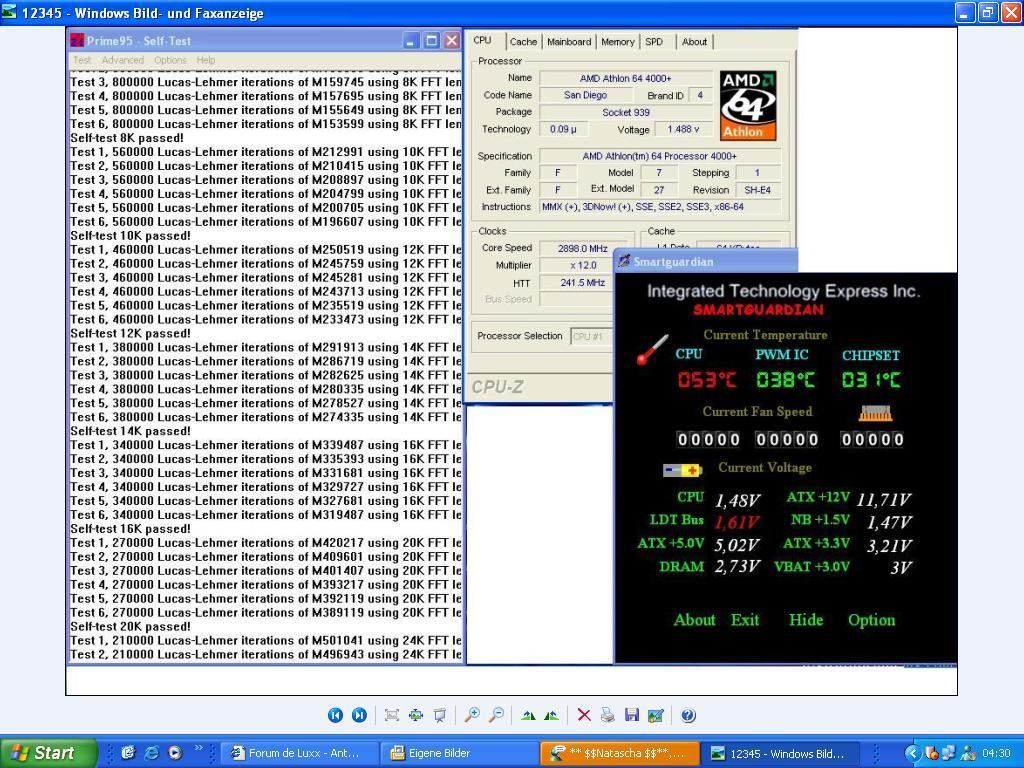This screenshot has width=1024, height=768.
Task: Expand hidden Quick Launch items chevron
Action: (x=199, y=748)
